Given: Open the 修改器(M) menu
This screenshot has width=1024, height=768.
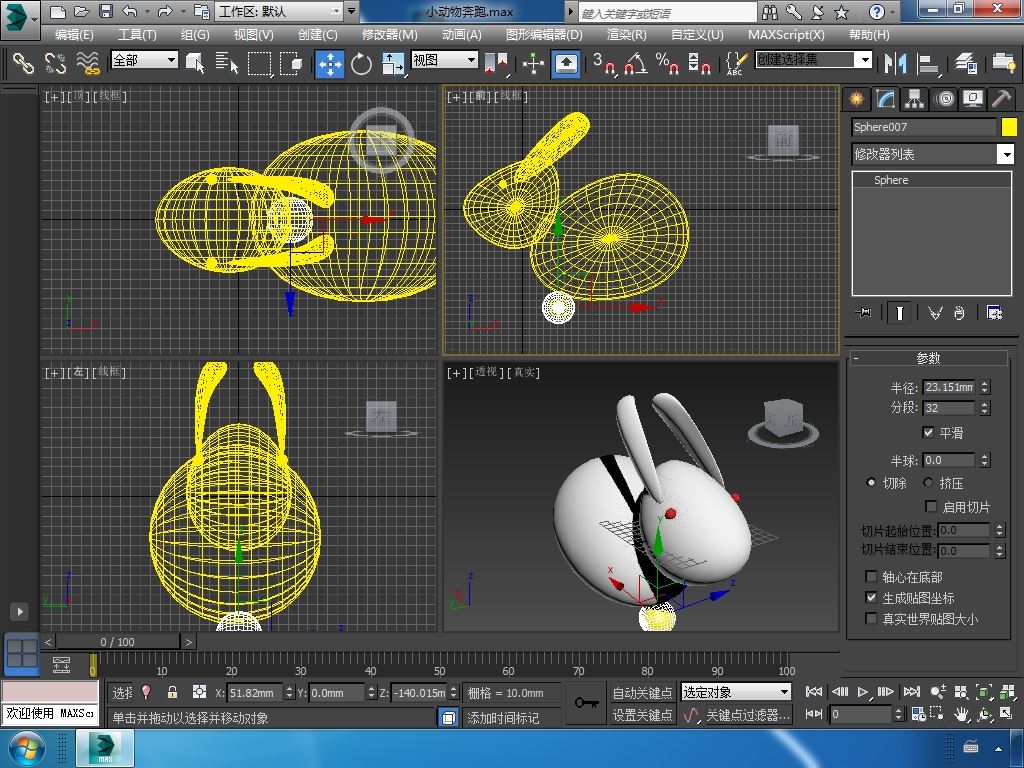Looking at the screenshot, I should [x=389, y=34].
